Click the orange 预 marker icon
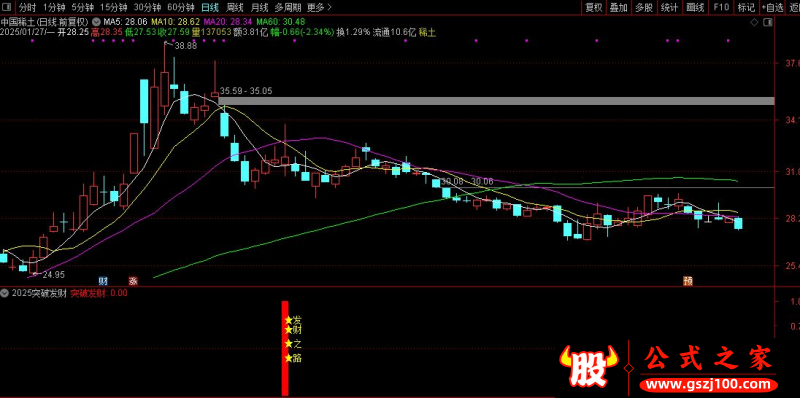800x398 pixels. 688,281
